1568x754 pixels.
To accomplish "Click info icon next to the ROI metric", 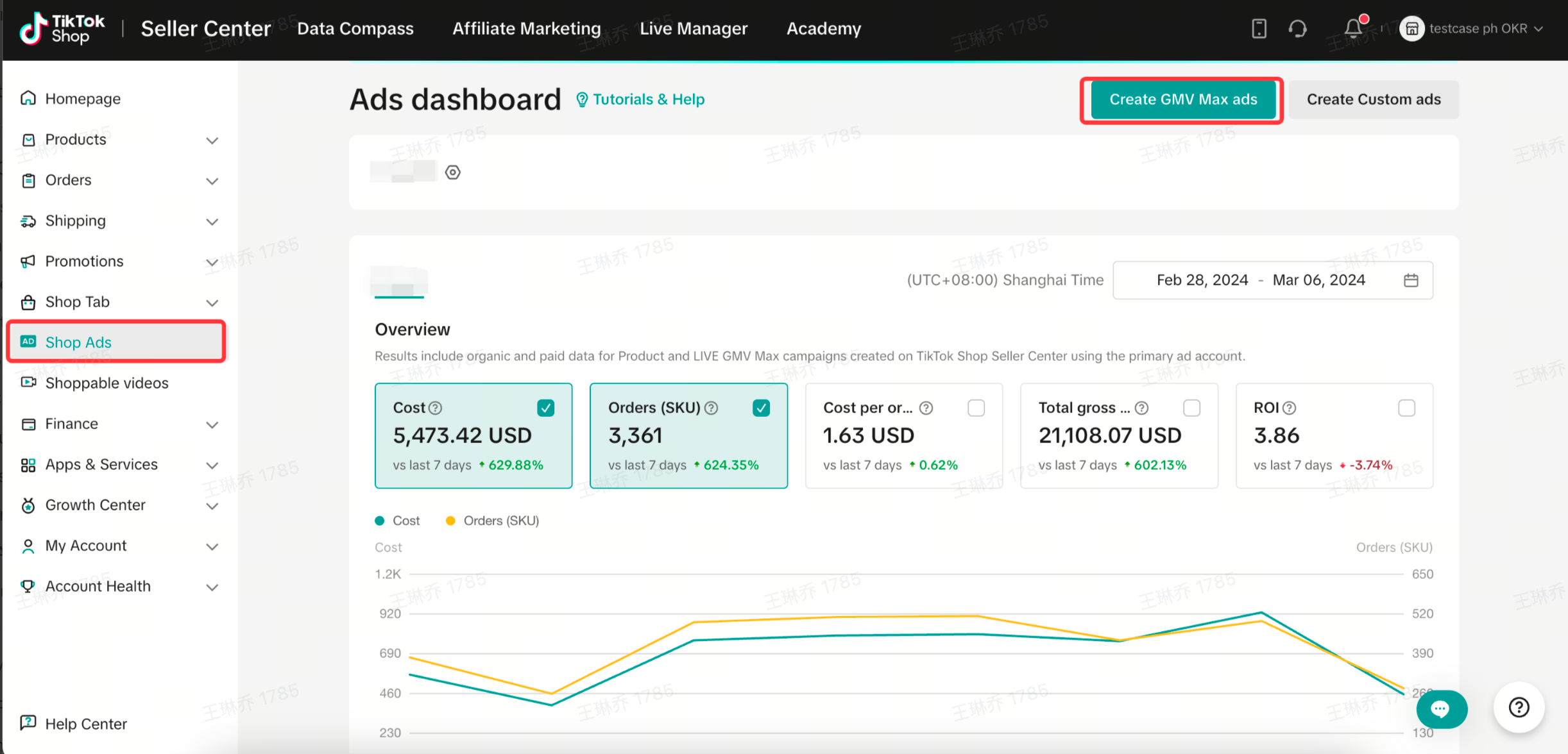I will click(1290, 408).
